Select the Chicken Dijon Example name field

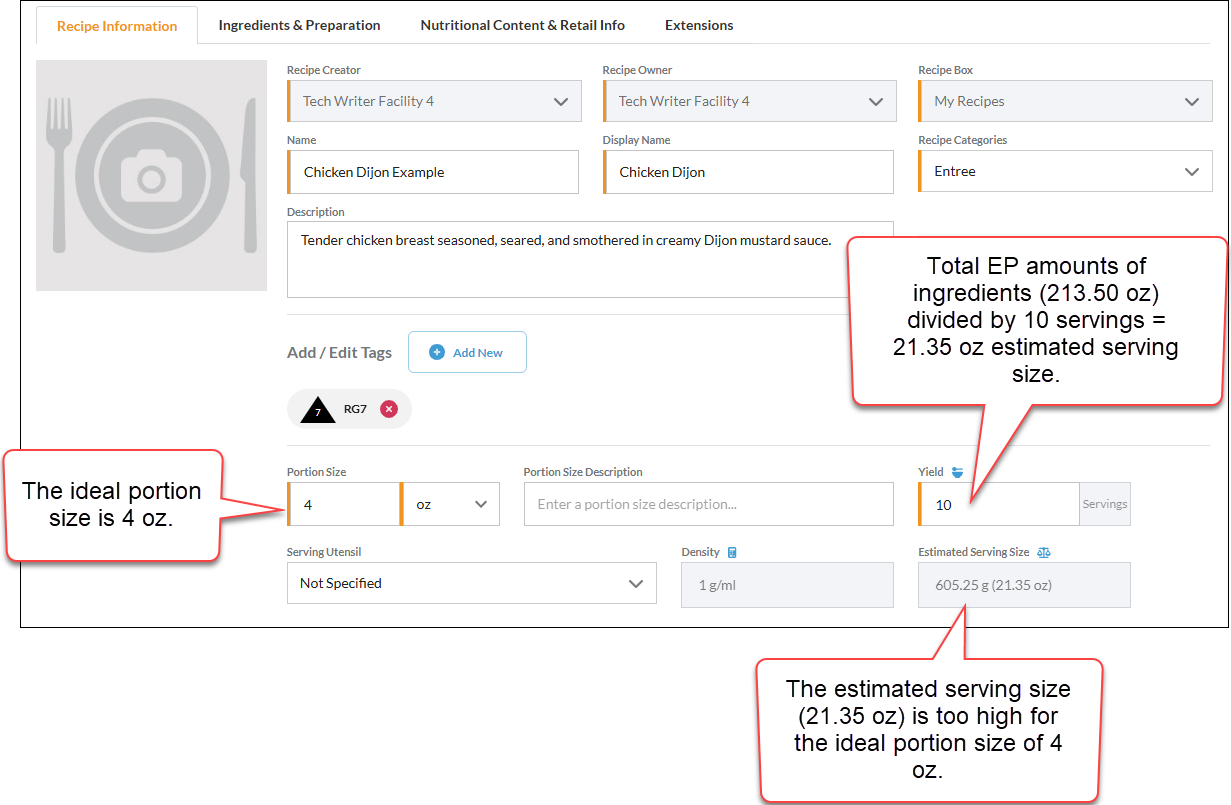click(x=433, y=172)
